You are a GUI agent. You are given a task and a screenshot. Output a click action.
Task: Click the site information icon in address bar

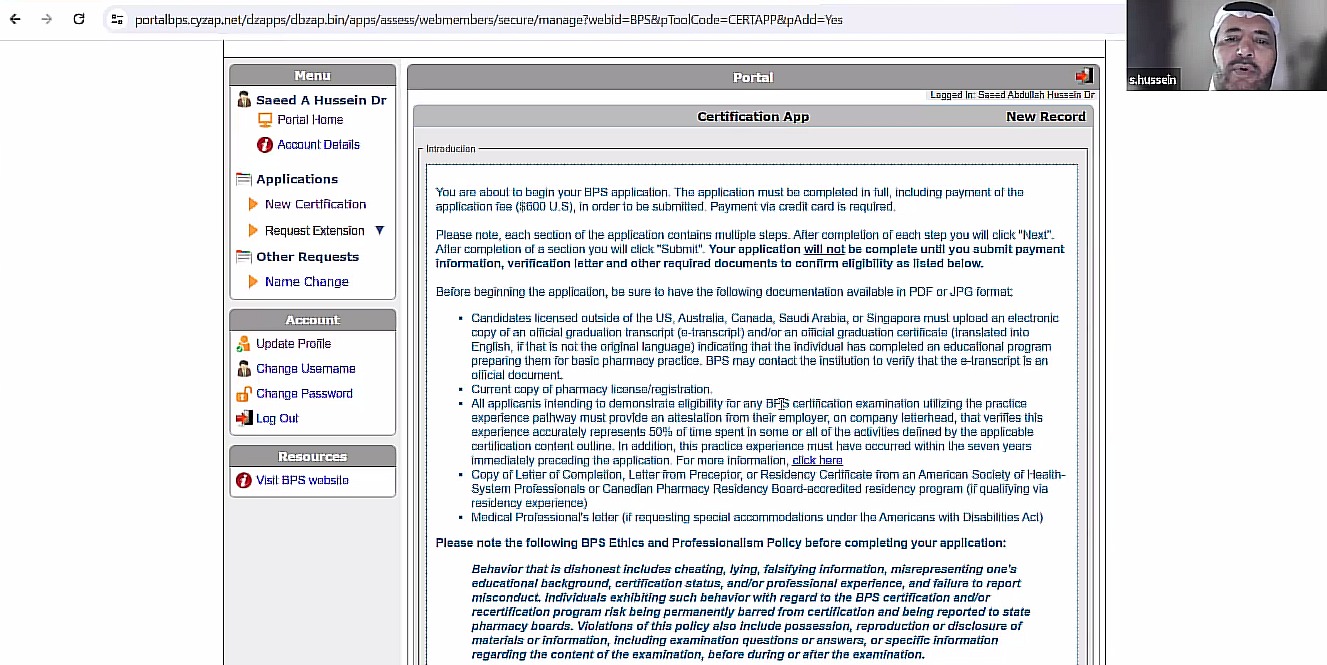point(117,19)
